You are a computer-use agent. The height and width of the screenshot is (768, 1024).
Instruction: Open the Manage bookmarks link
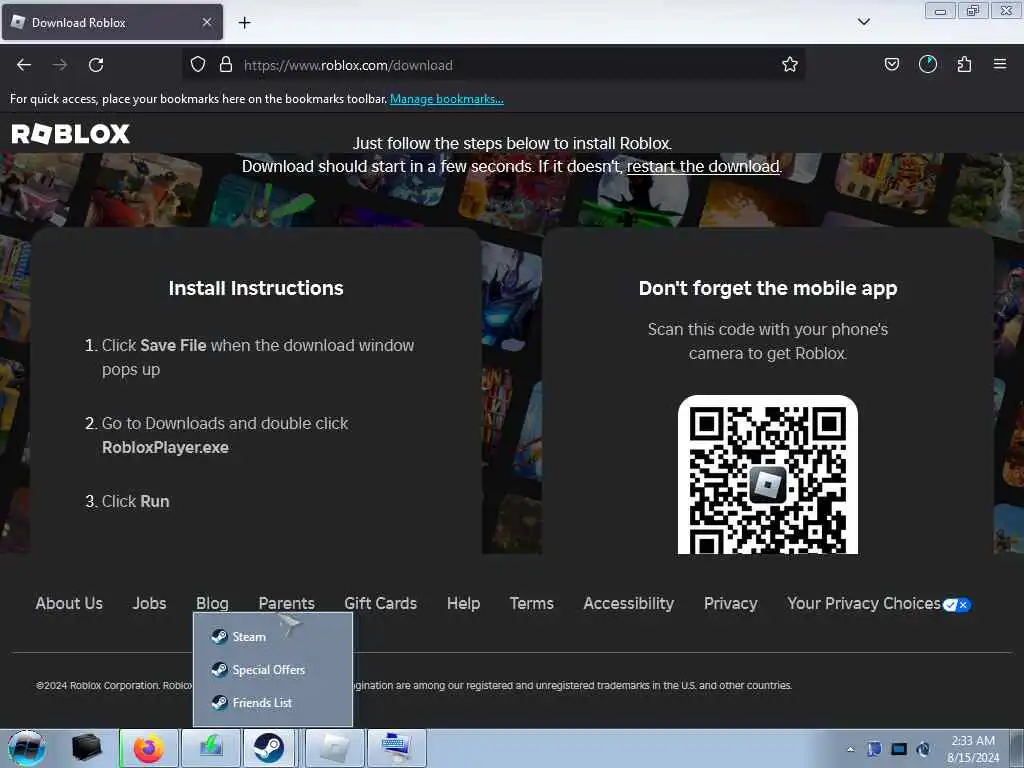[447, 99]
